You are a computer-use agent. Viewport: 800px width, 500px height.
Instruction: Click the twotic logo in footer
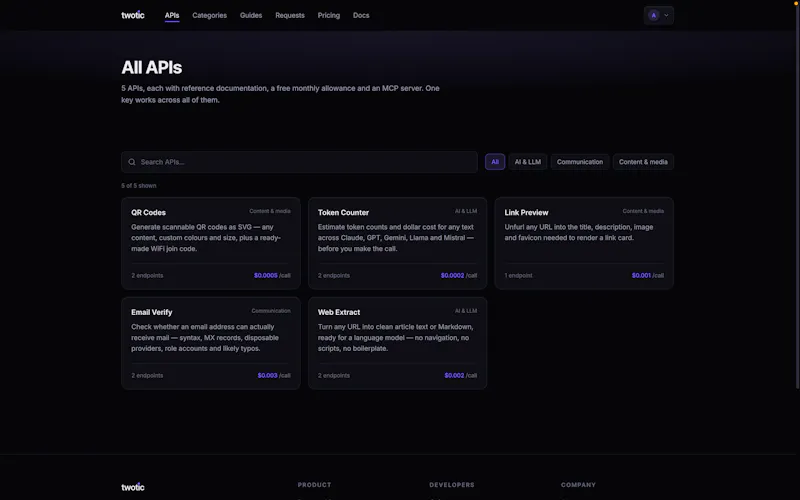[x=133, y=487]
